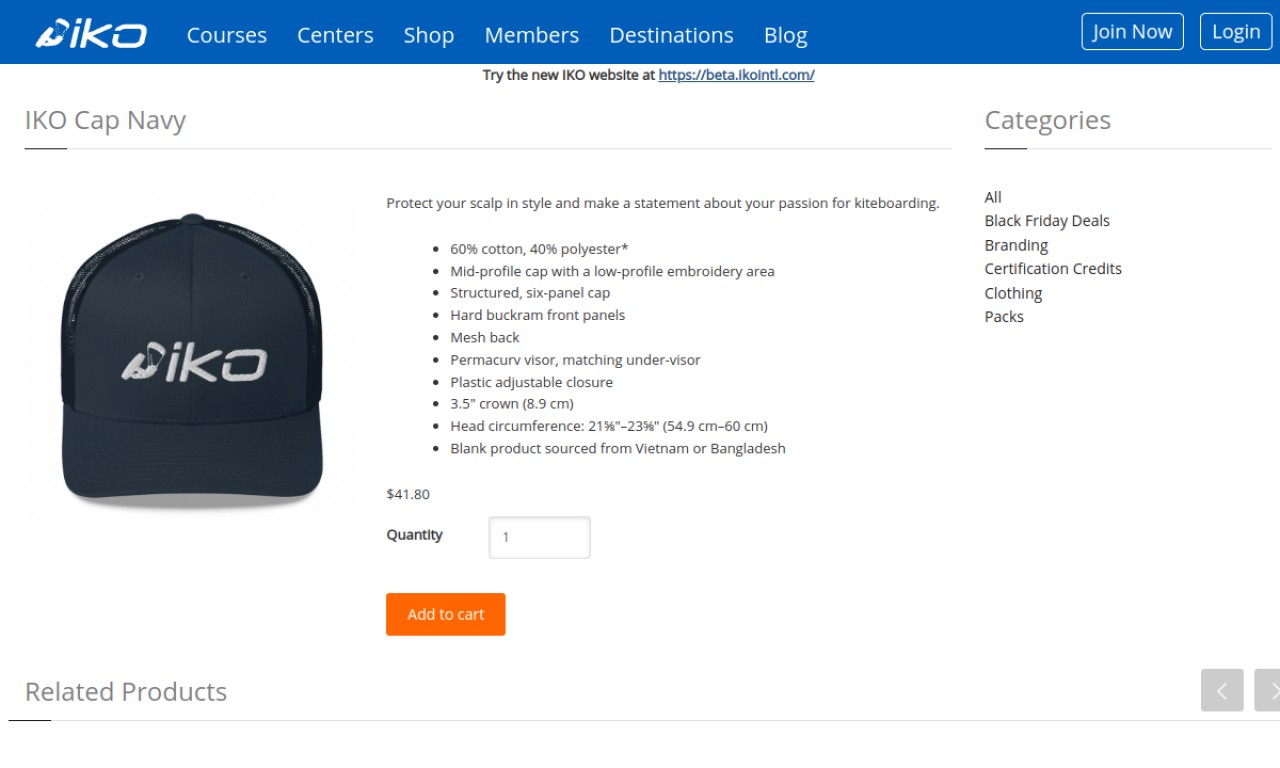
Task: Click the 'Hard buckram front panels' bullet
Action: [537, 315]
